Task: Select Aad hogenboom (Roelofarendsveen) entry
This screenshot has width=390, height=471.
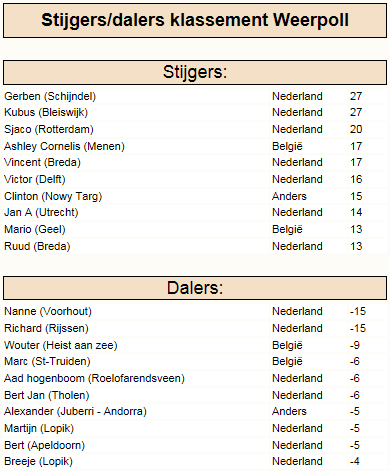Action: [x=94, y=378]
